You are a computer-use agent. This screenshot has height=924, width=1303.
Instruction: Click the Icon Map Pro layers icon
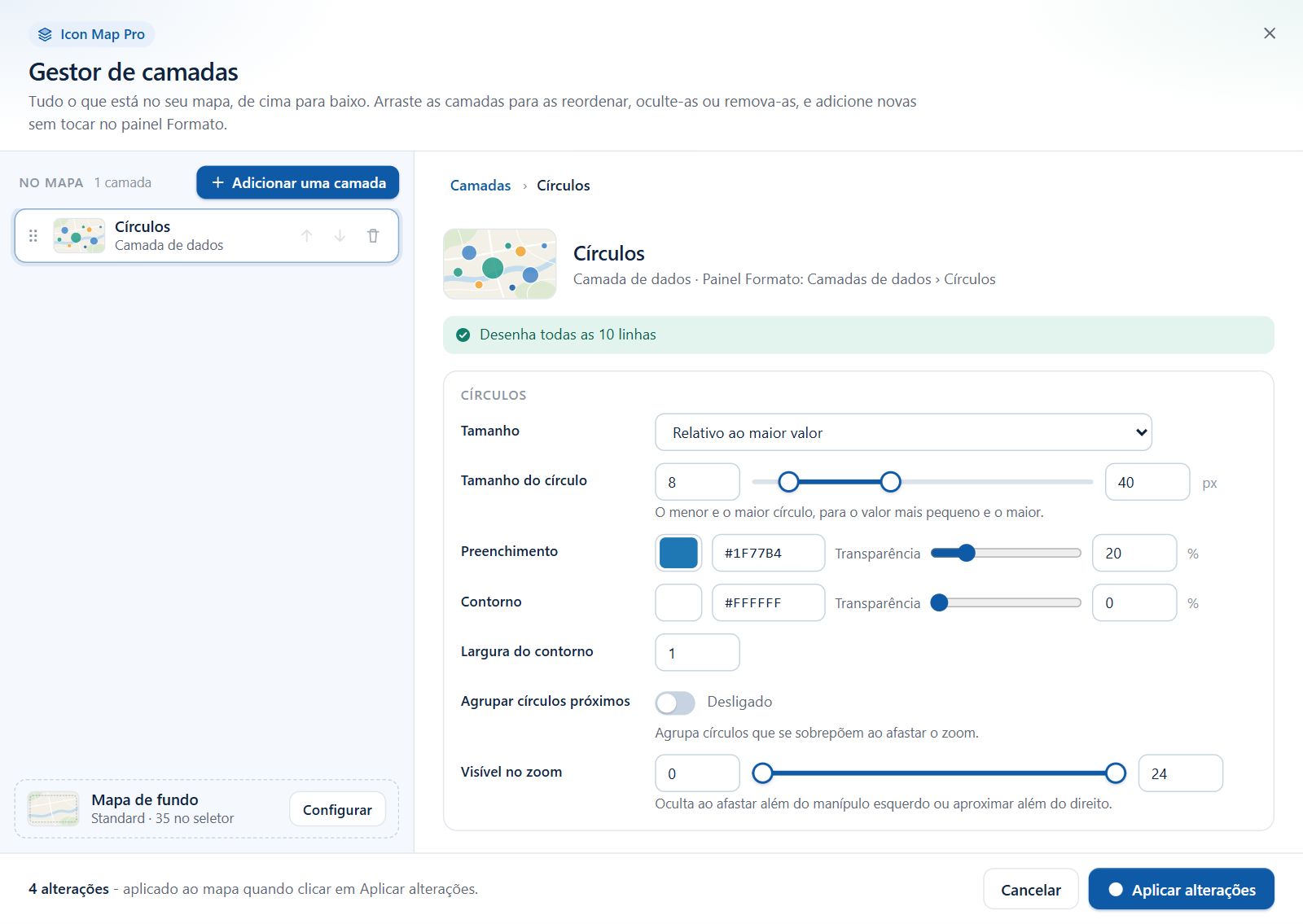[x=45, y=34]
